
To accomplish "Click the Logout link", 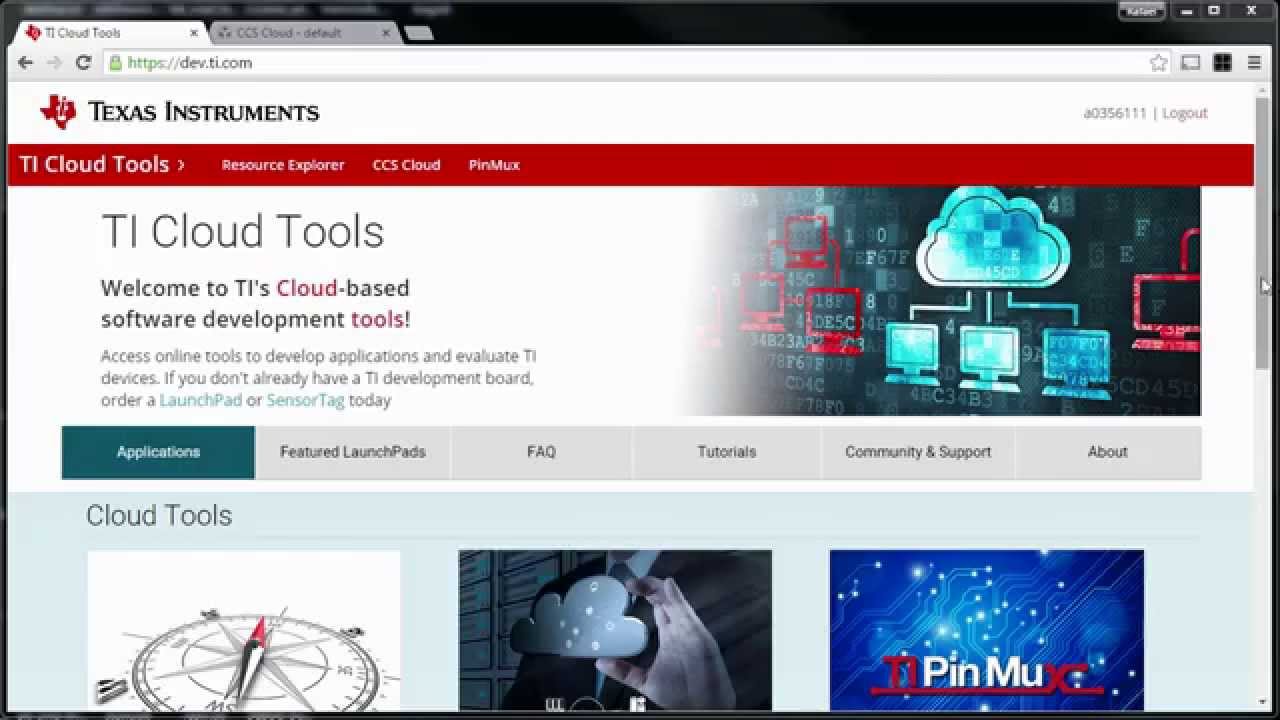I will click(1185, 113).
